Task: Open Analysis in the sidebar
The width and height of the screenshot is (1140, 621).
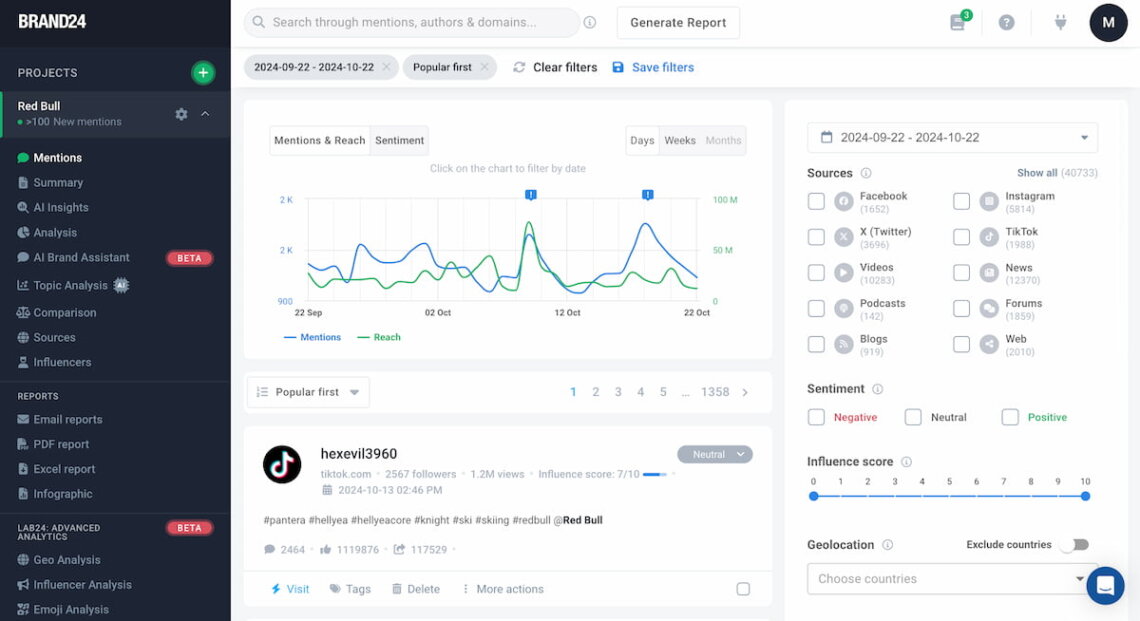Action: 55,233
